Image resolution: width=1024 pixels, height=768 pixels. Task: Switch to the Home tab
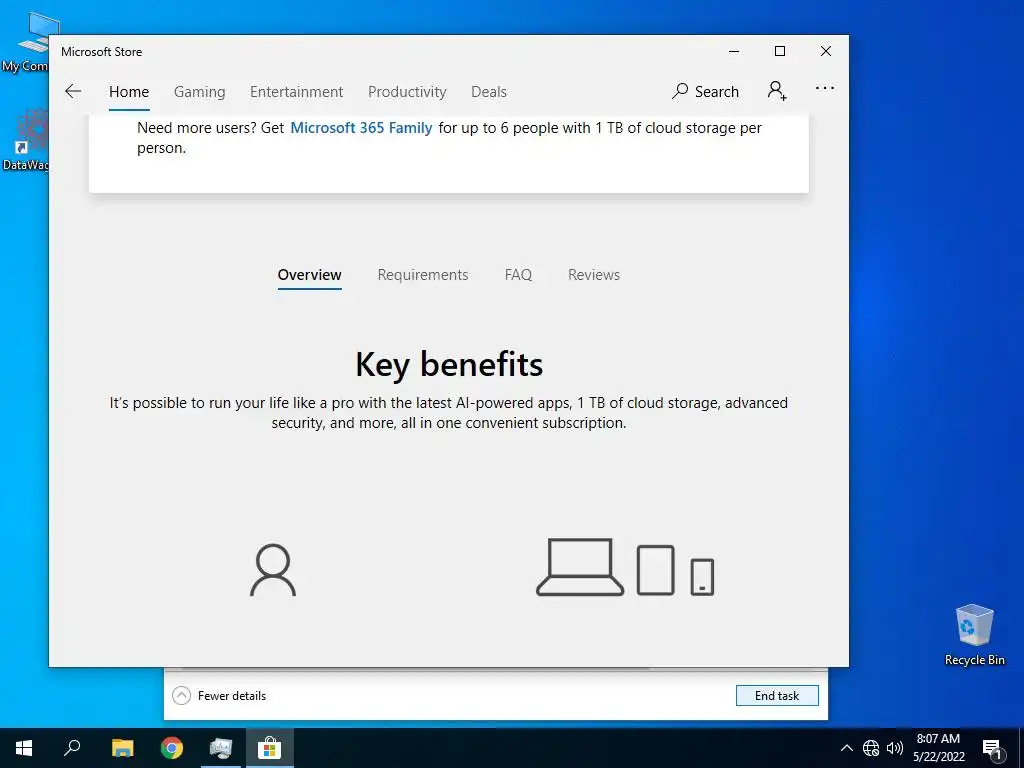pyautogui.click(x=129, y=92)
